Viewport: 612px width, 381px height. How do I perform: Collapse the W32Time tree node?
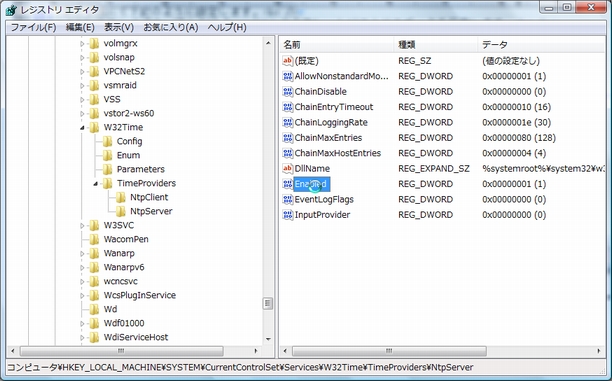point(82,128)
